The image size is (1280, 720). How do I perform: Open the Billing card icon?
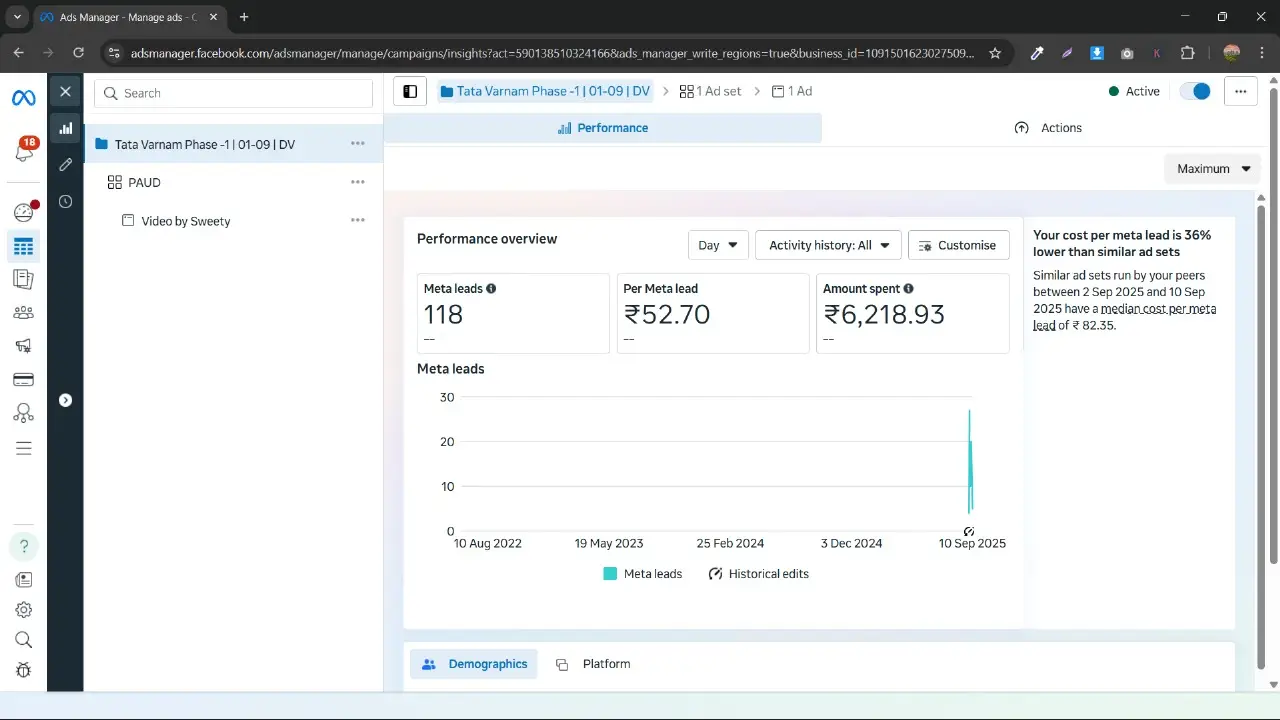click(x=23, y=380)
